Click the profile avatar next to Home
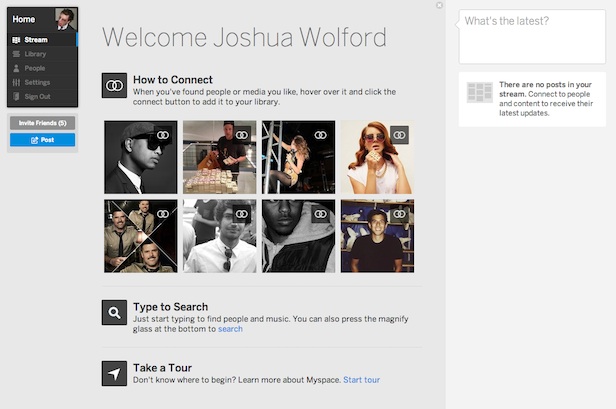The image size is (616, 409). pyautogui.click(x=65, y=18)
